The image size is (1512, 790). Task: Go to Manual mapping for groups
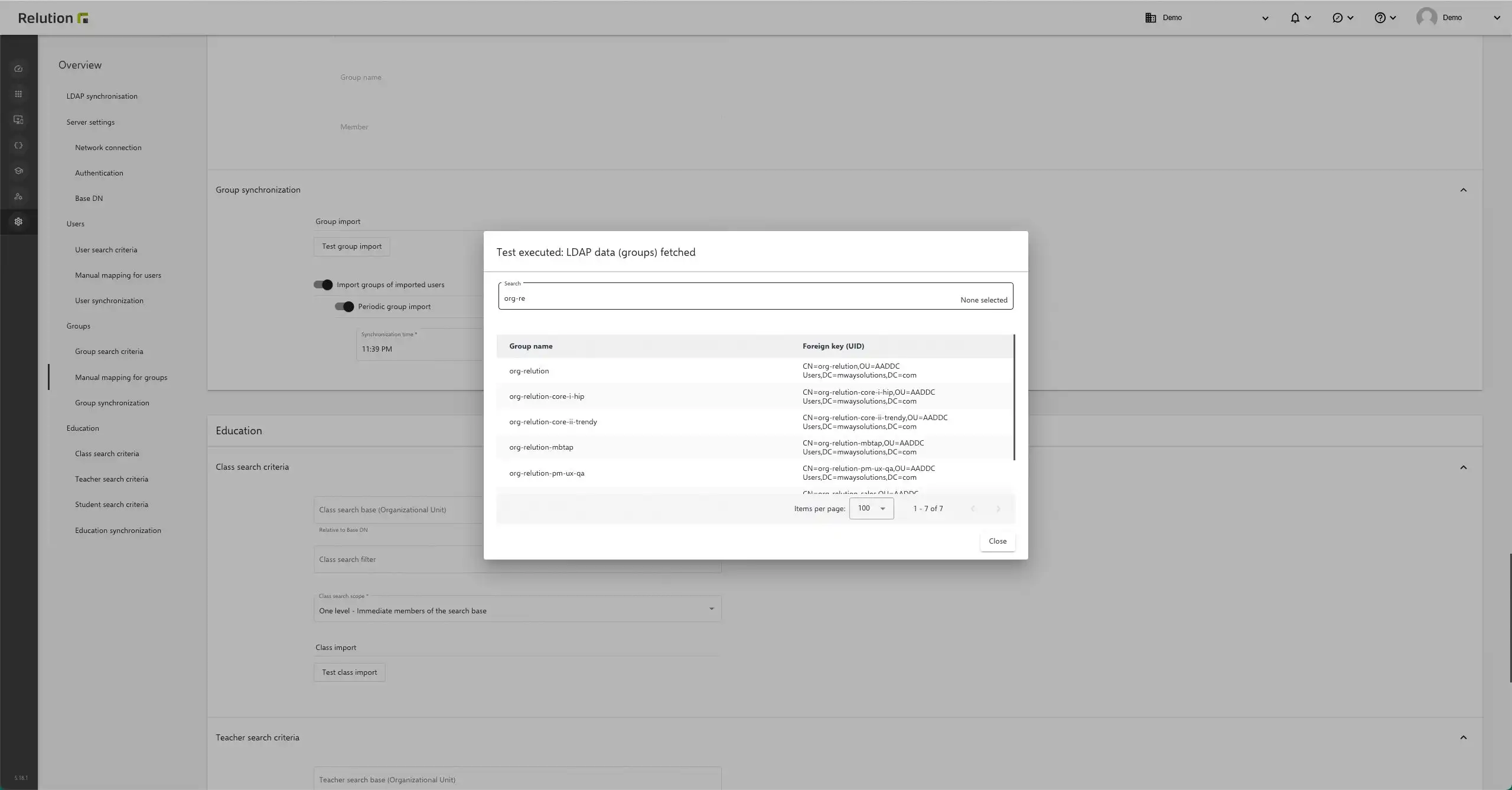click(121, 378)
